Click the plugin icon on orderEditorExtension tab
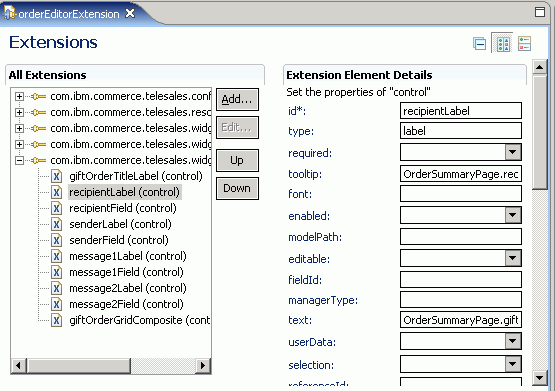The width and height of the screenshot is (555, 391). pyautogui.click(x=9, y=13)
